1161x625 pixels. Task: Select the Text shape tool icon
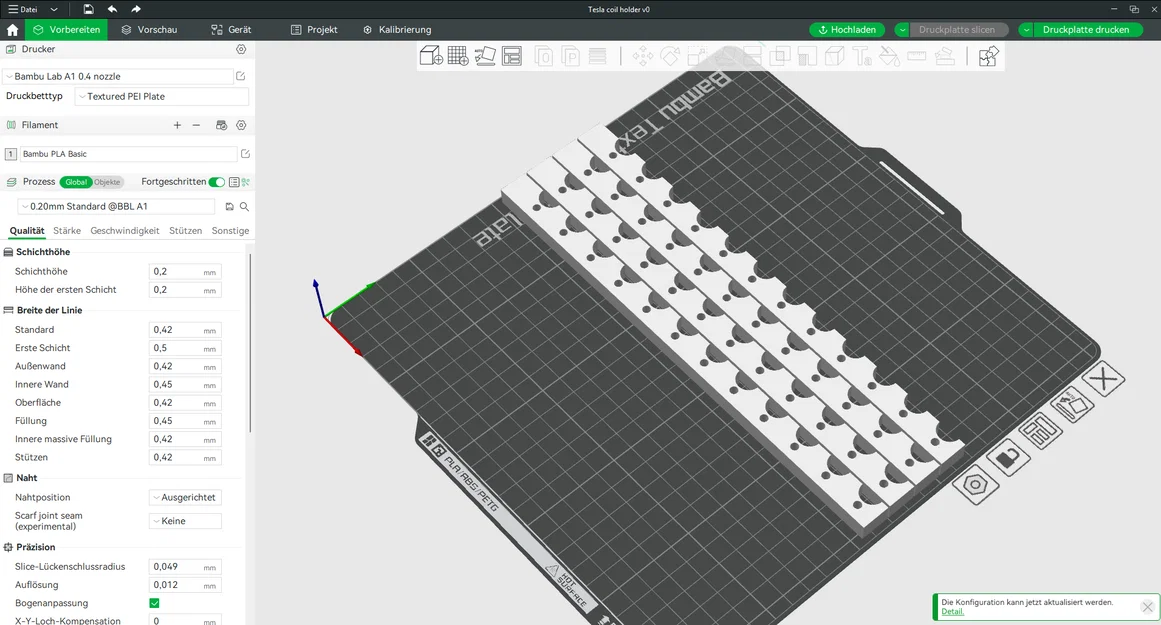point(862,56)
